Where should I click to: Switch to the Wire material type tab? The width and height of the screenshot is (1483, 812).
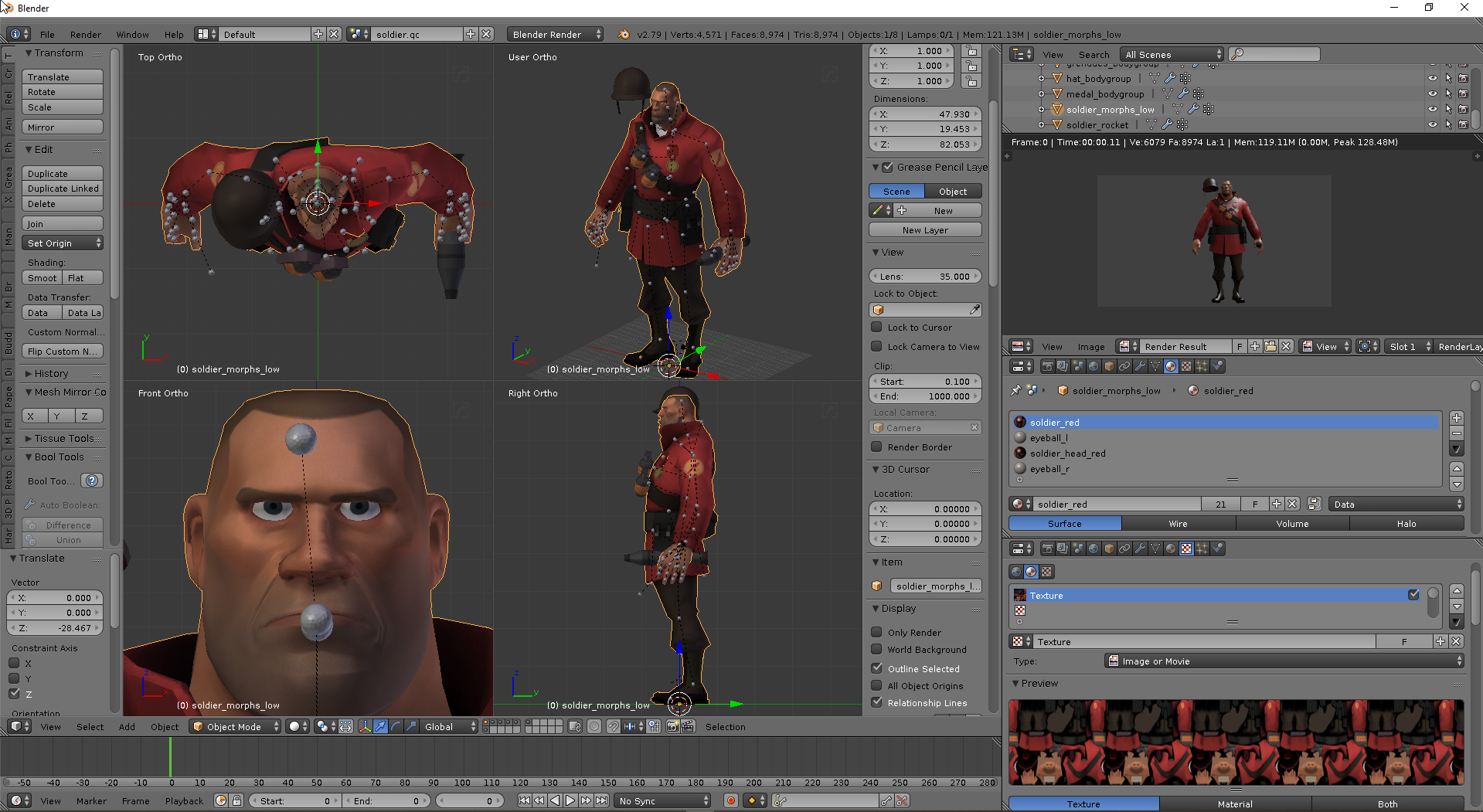pyautogui.click(x=1178, y=523)
